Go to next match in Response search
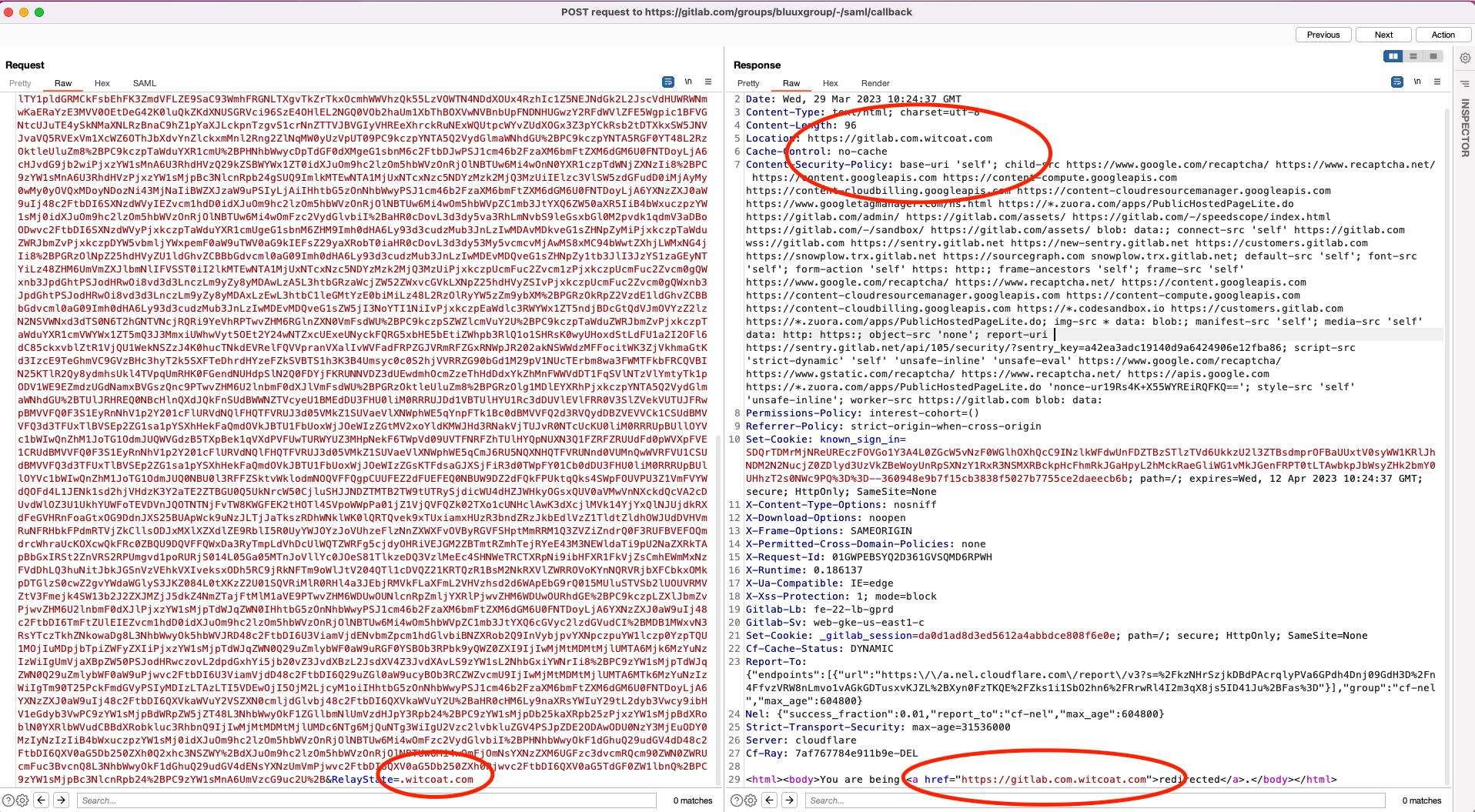1475x812 pixels. (790, 800)
